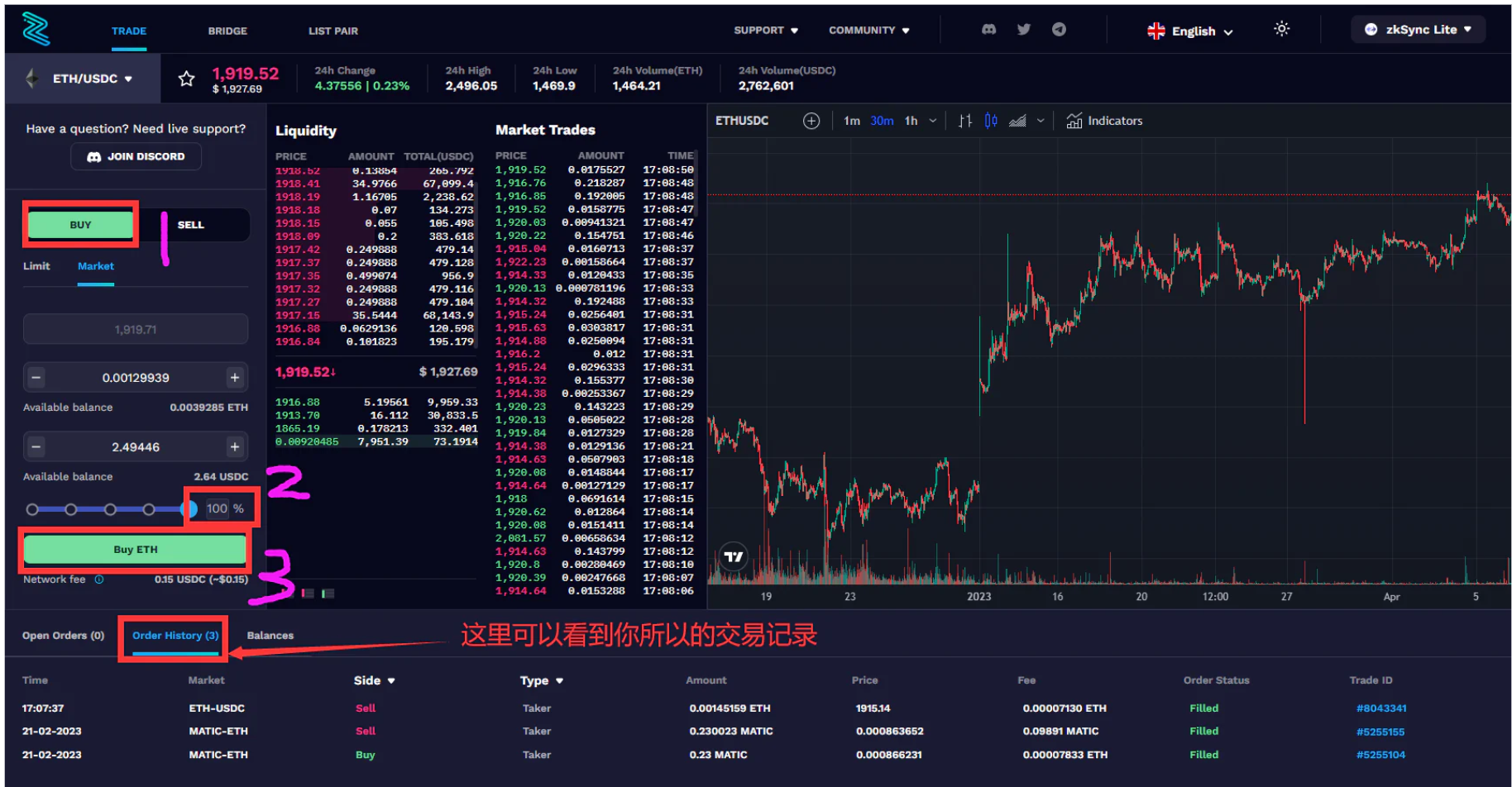Focus the 100 percent input box
This screenshot has width=1512, height=787.
coord(218,509)
